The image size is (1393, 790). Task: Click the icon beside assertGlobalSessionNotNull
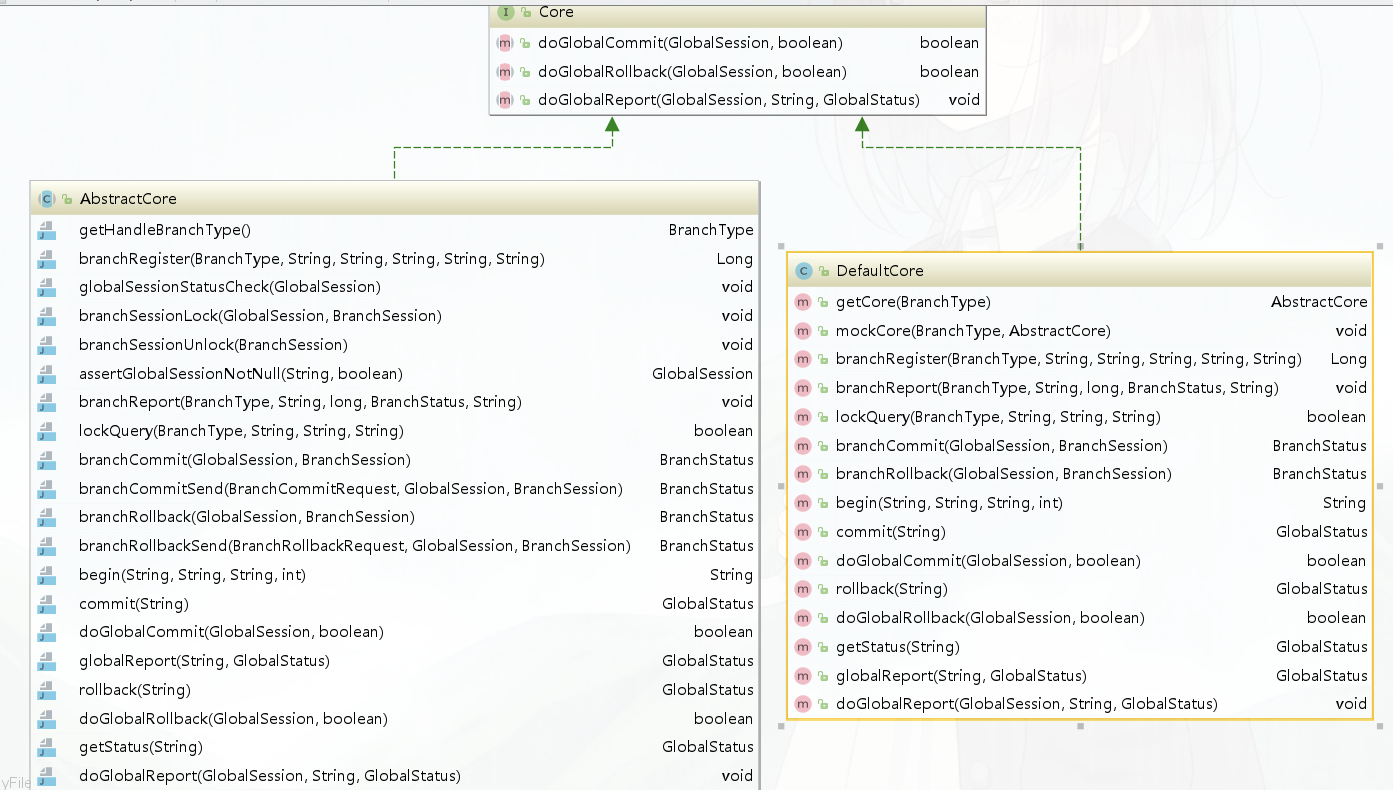[x=47, y=374]
